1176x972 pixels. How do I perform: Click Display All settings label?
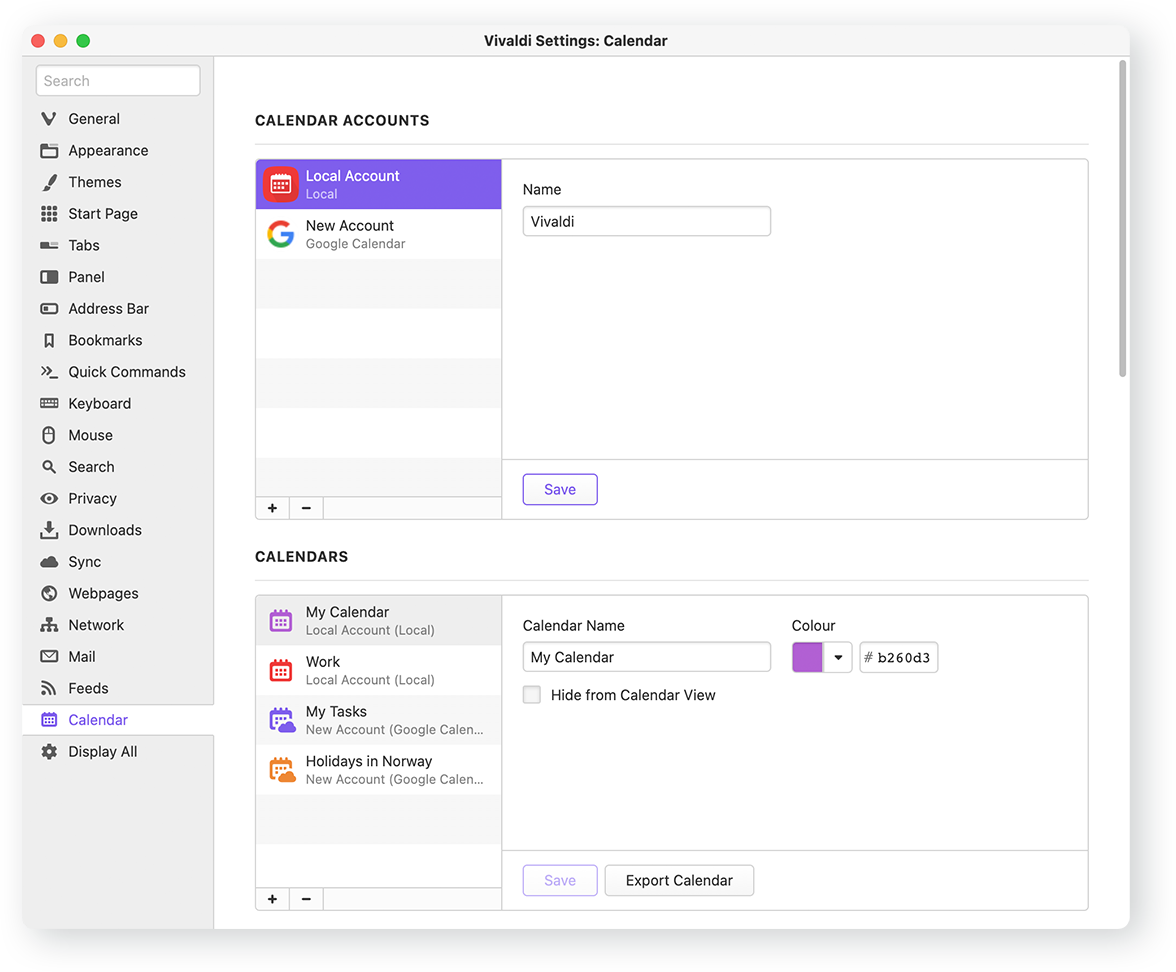[103, 752]
